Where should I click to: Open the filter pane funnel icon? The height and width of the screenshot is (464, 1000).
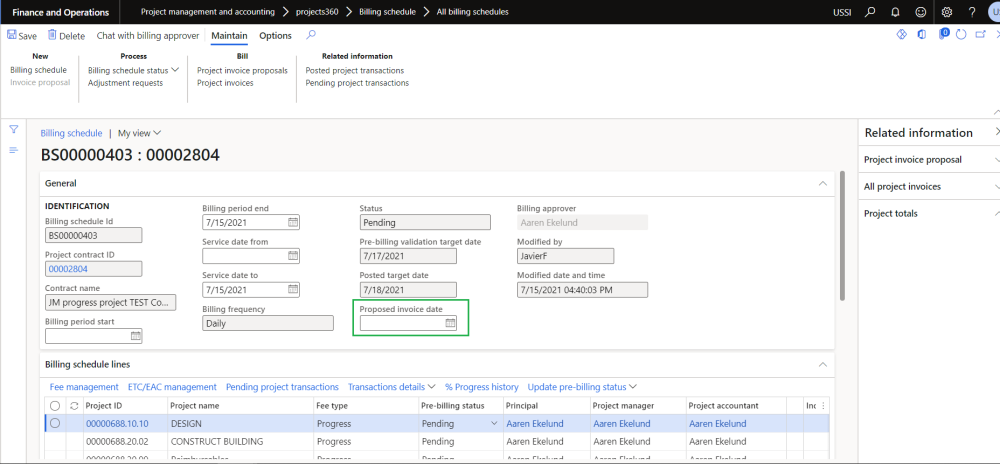point(14,130)
